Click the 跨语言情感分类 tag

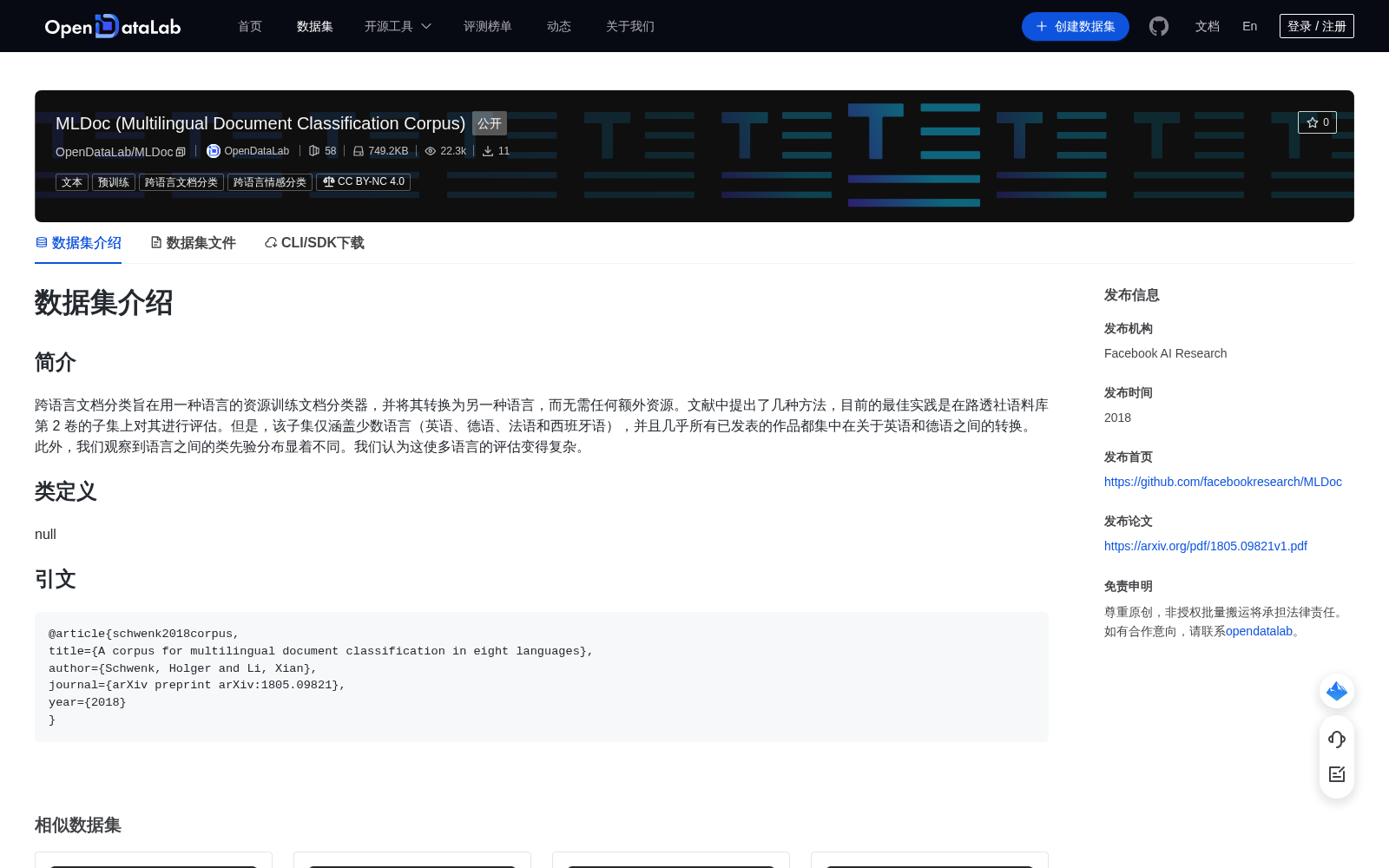point(270,182)
